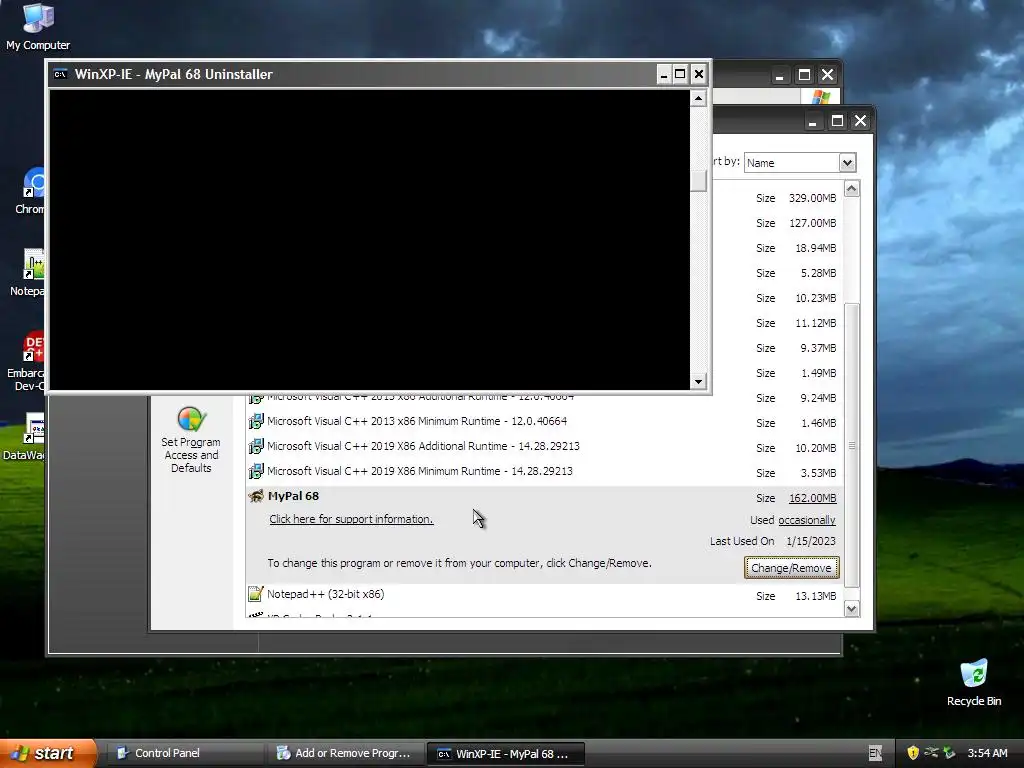This screenshot has width=1024, height=768.
Task: Click Visual C++ 2013 x86 Minimum Runtime icon
Action: 256,421
